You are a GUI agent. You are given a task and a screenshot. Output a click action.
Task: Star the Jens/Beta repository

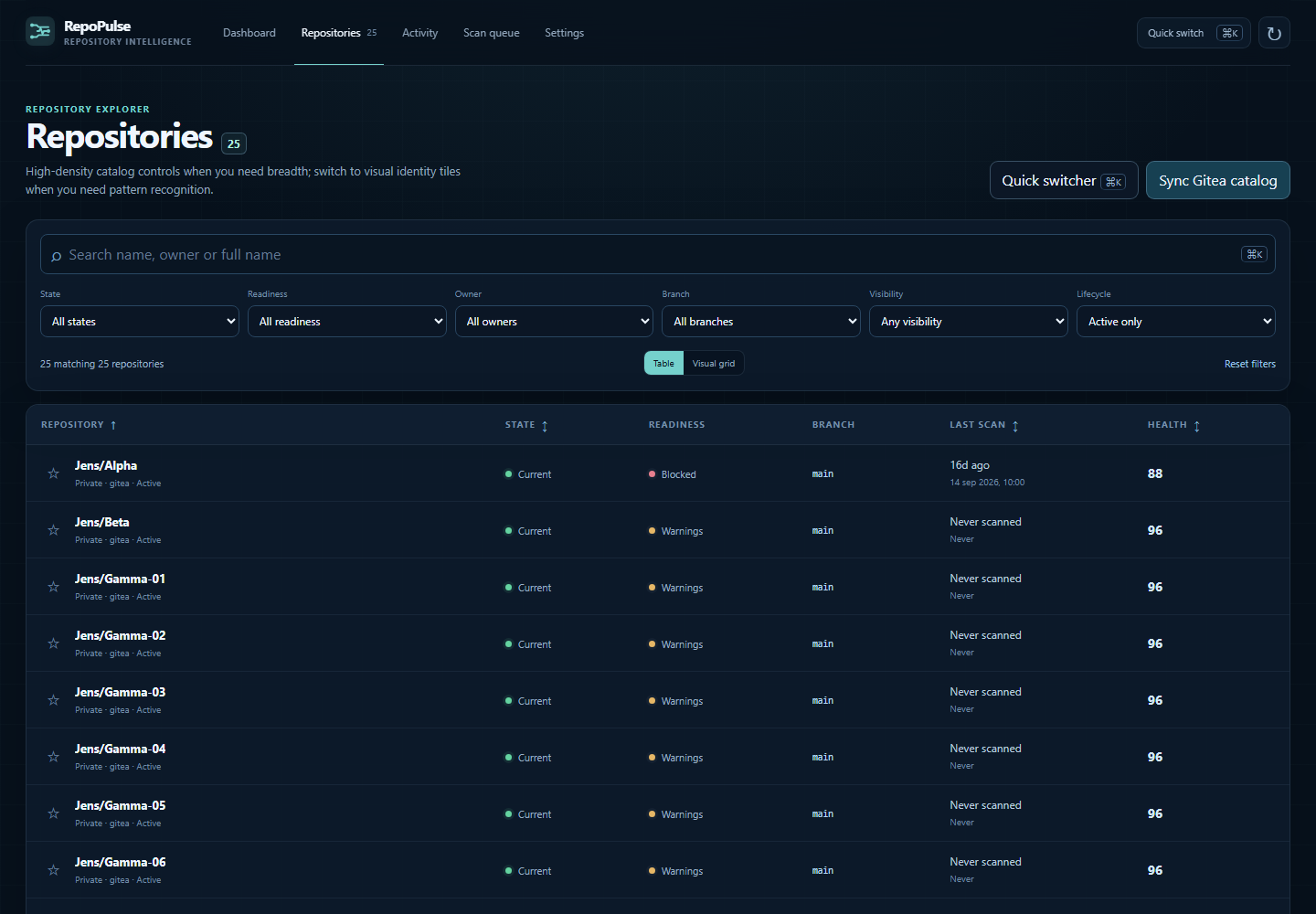coord(54,530)
